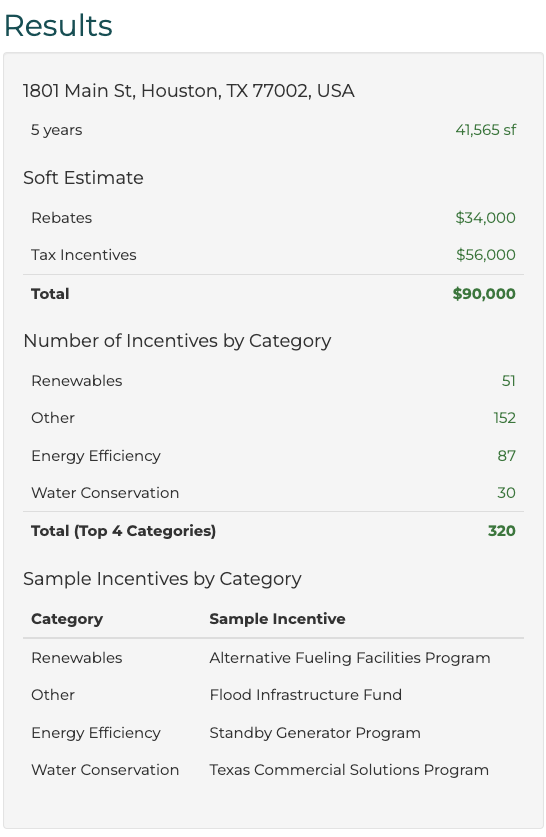
Task: Click the Other category count 152
Action: (504, 417)
